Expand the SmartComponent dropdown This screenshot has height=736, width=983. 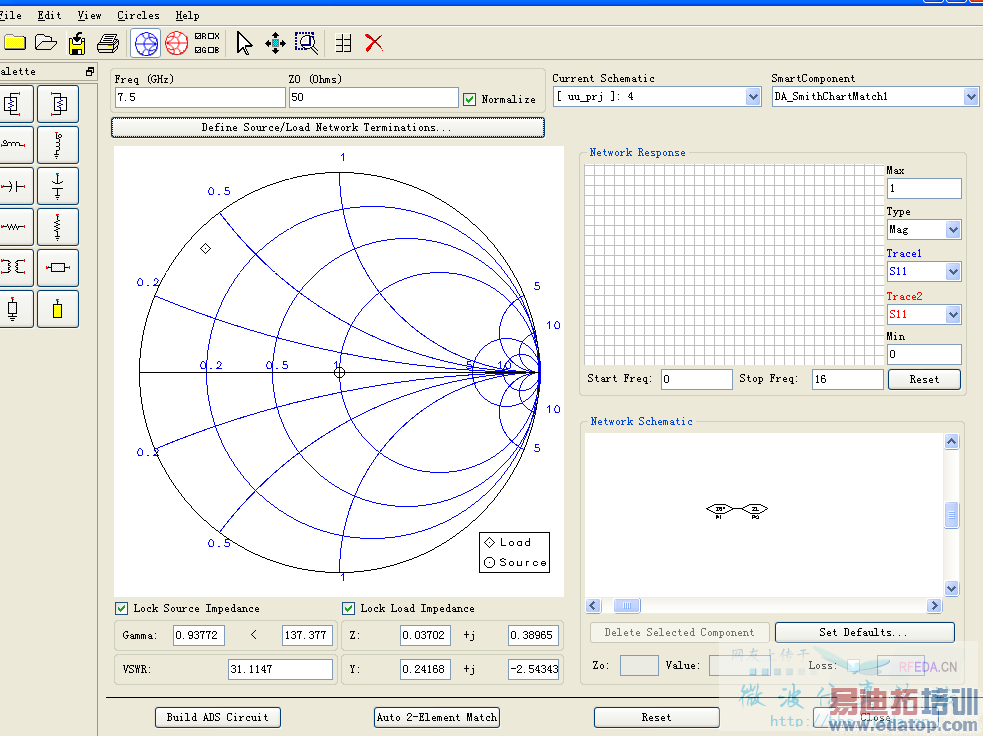click(x=970, y=97)
